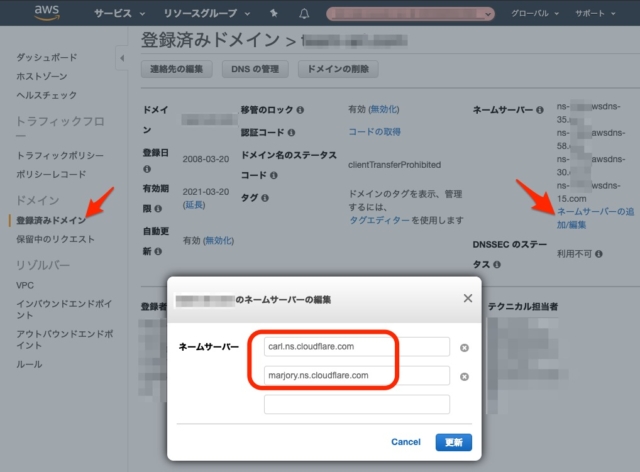Show info icon beside 有効期限

[x=158, y=209]
